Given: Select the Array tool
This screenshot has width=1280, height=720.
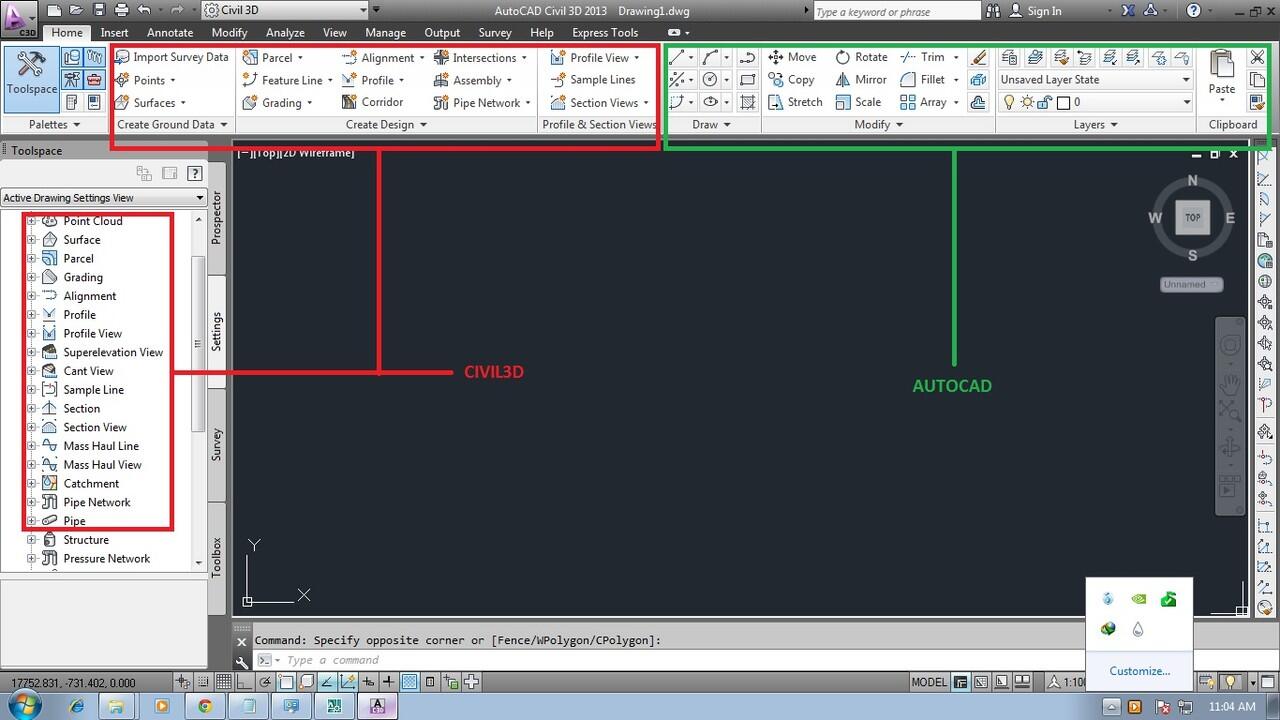Looking at the screenshot, I should click(923, 102).
